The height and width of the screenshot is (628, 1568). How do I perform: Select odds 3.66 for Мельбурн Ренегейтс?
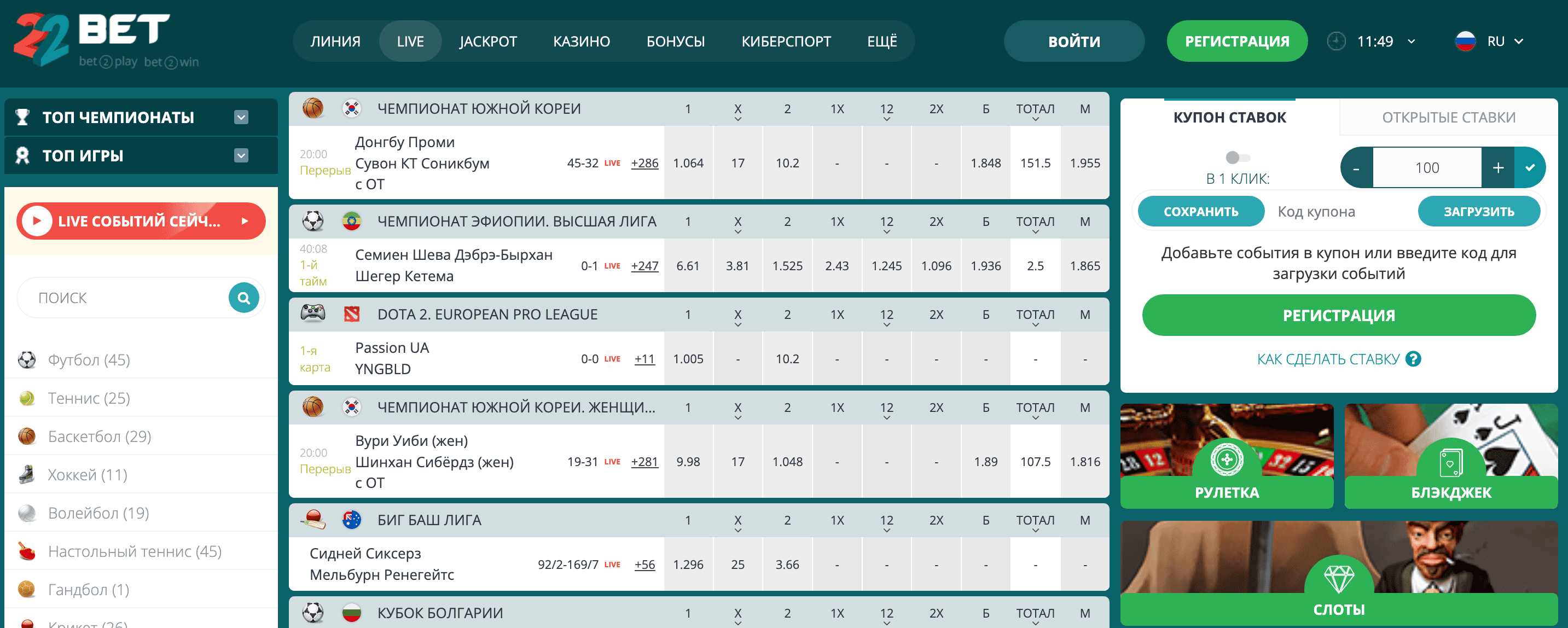point(787,565)
